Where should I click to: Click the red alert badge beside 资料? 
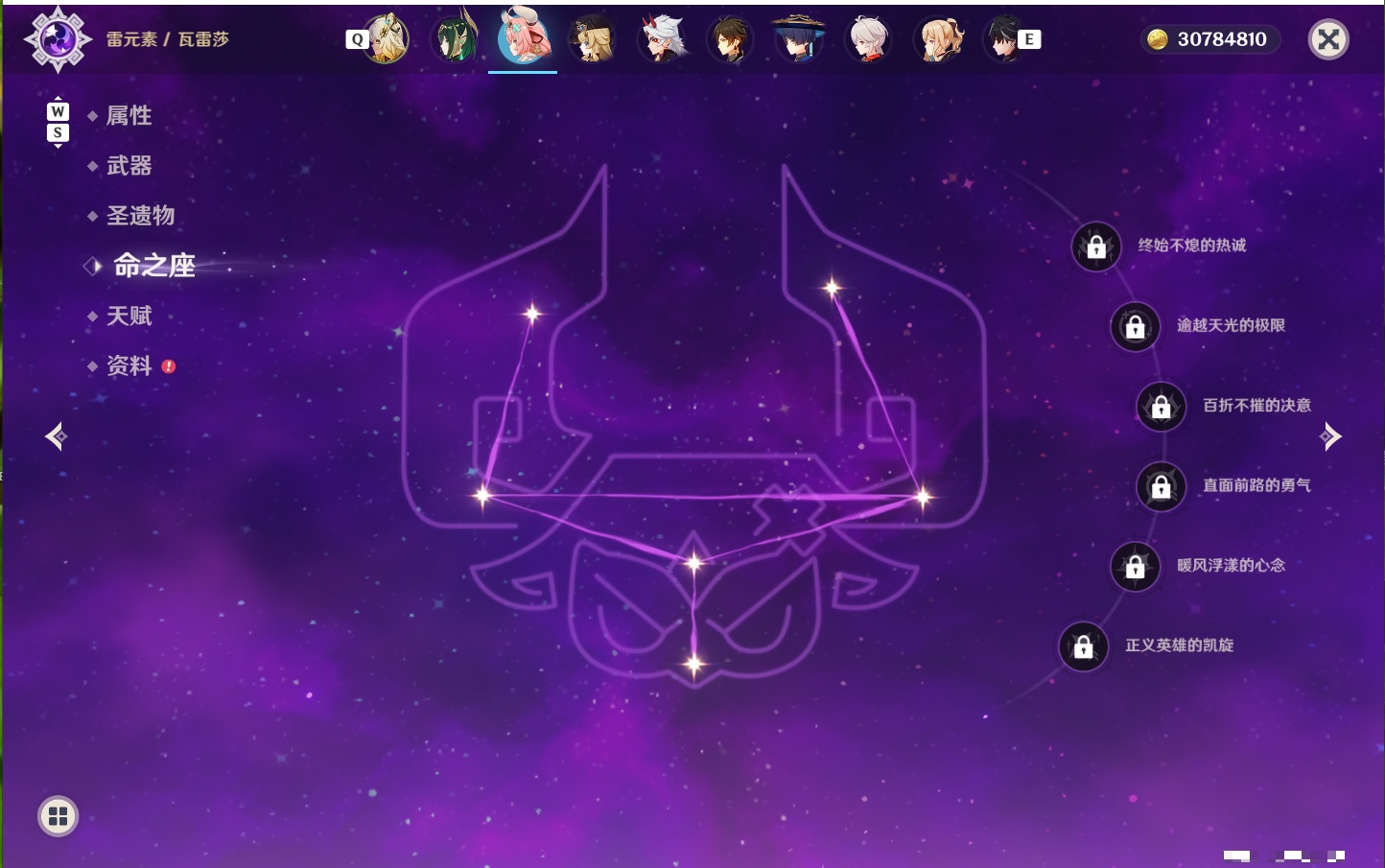point(169,366)
